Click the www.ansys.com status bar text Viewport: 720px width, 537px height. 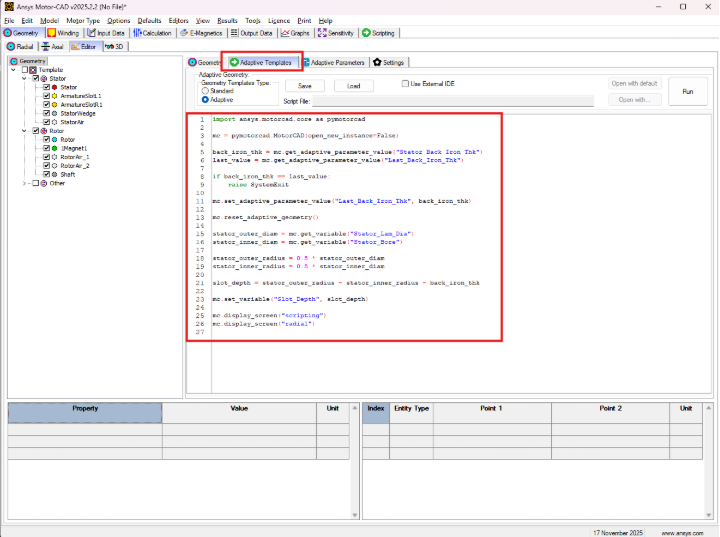click(682, 533)
